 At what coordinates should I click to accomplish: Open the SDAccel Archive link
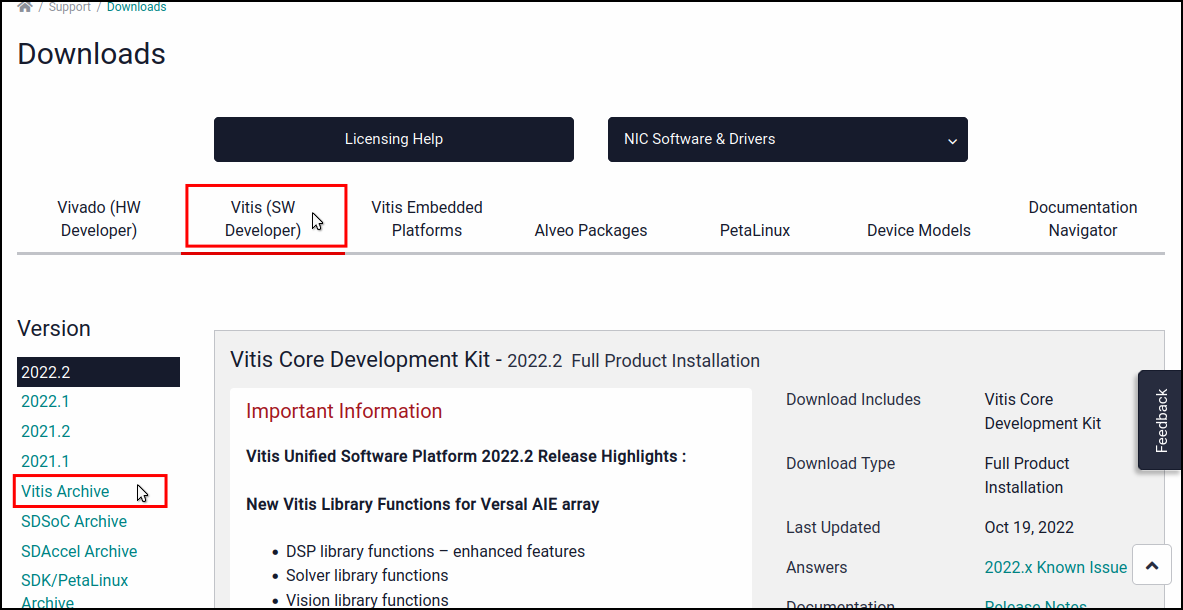pyautogui.click(x=79, y=551)
